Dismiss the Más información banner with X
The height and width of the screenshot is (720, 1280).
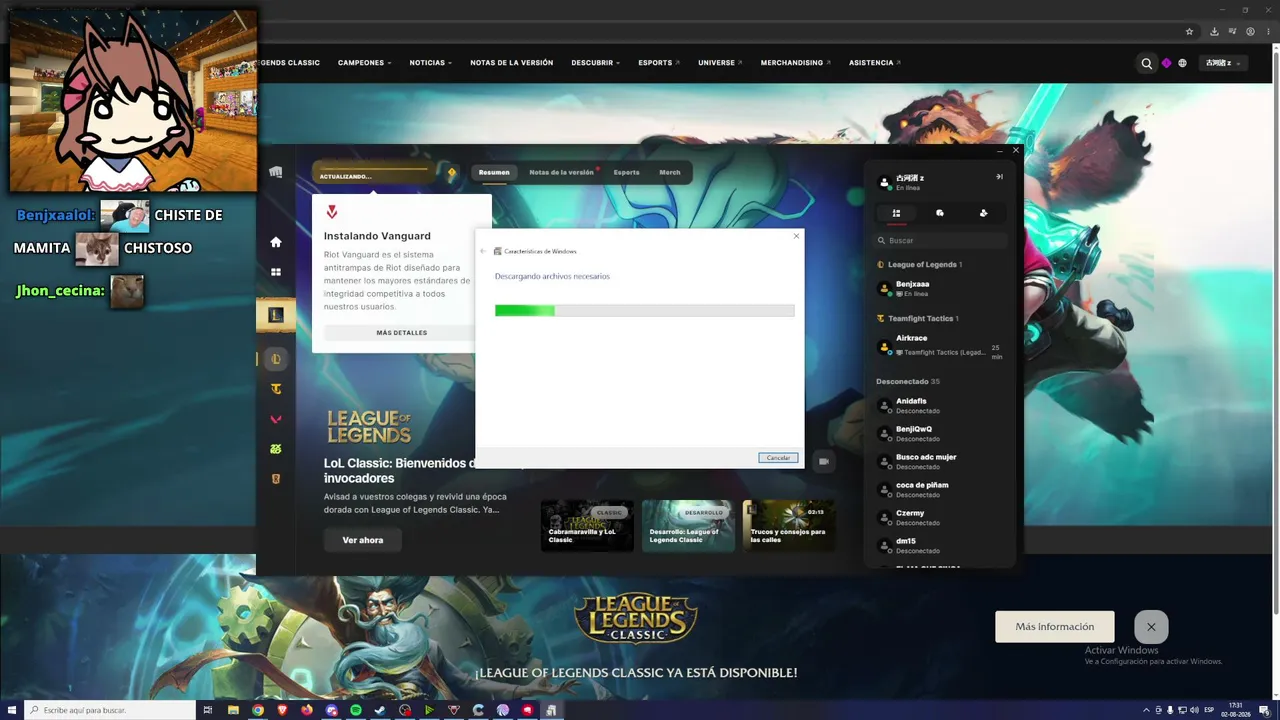tap(1151, 627)
